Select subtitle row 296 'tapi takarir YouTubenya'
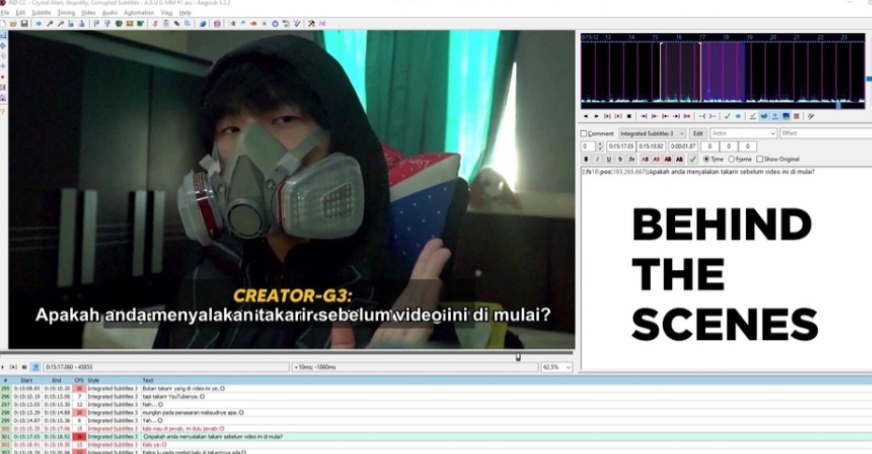 click(436, 397)
